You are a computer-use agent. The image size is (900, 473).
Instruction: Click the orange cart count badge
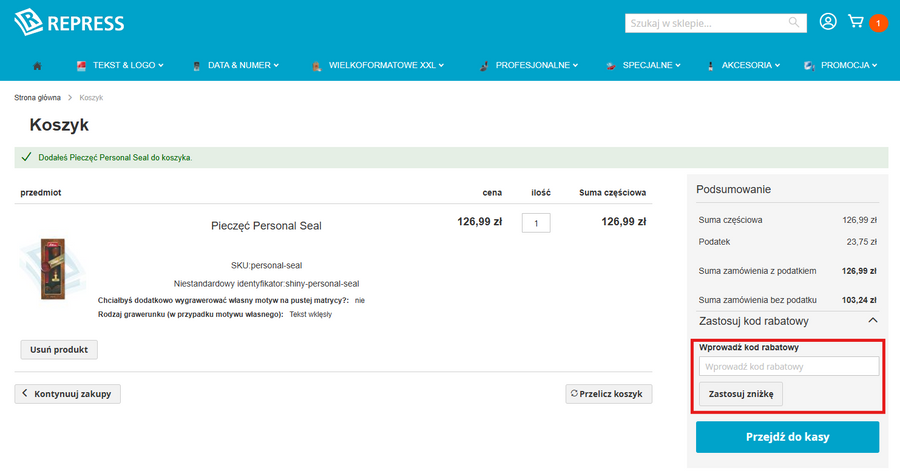878,23
